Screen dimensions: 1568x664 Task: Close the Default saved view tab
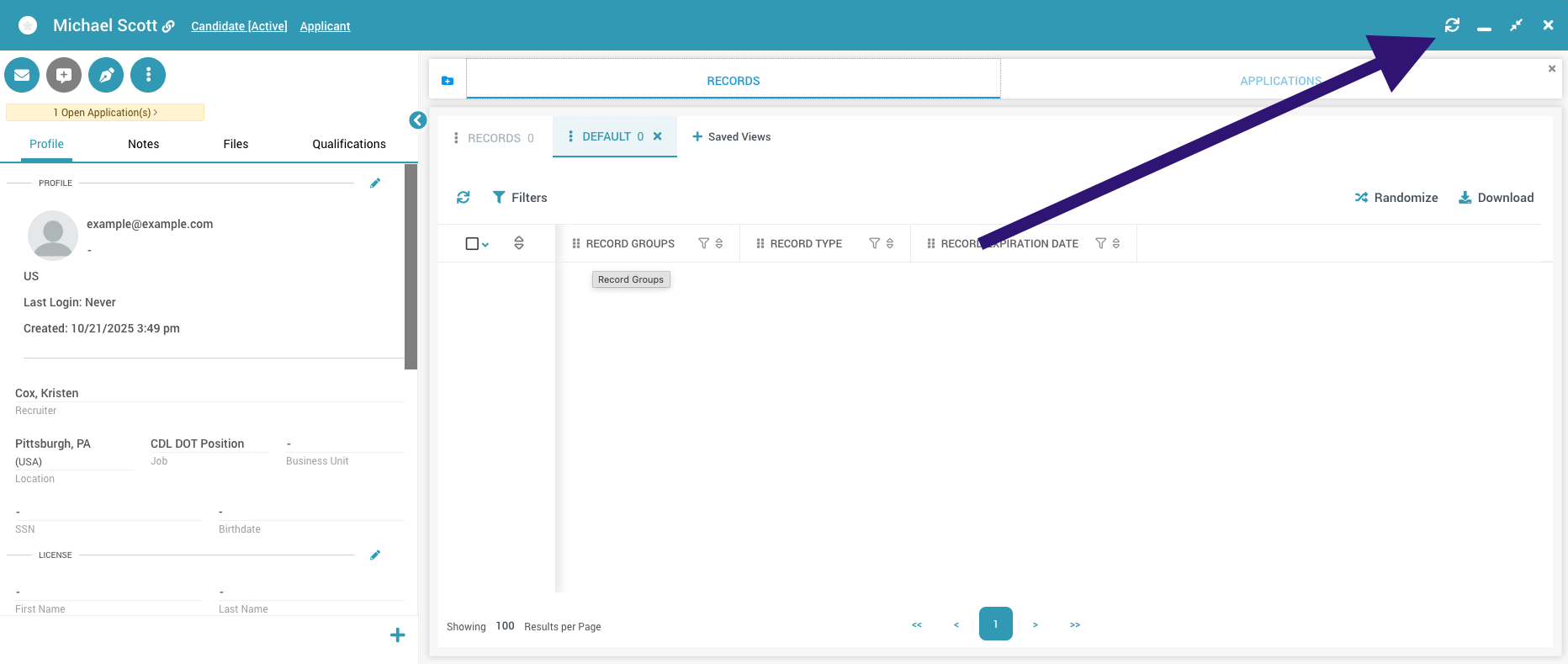[658, 136]
